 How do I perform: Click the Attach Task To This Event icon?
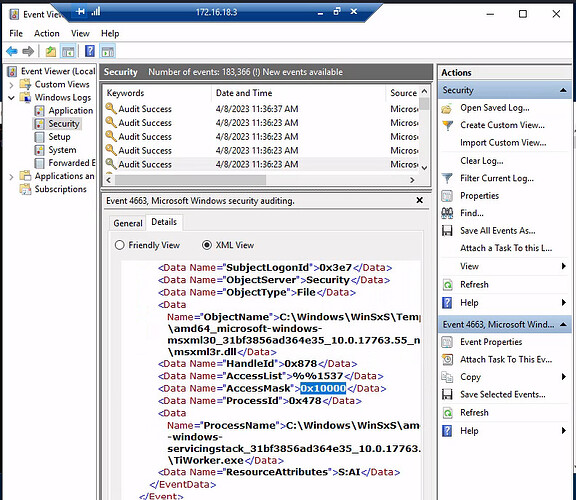[447, 359]
